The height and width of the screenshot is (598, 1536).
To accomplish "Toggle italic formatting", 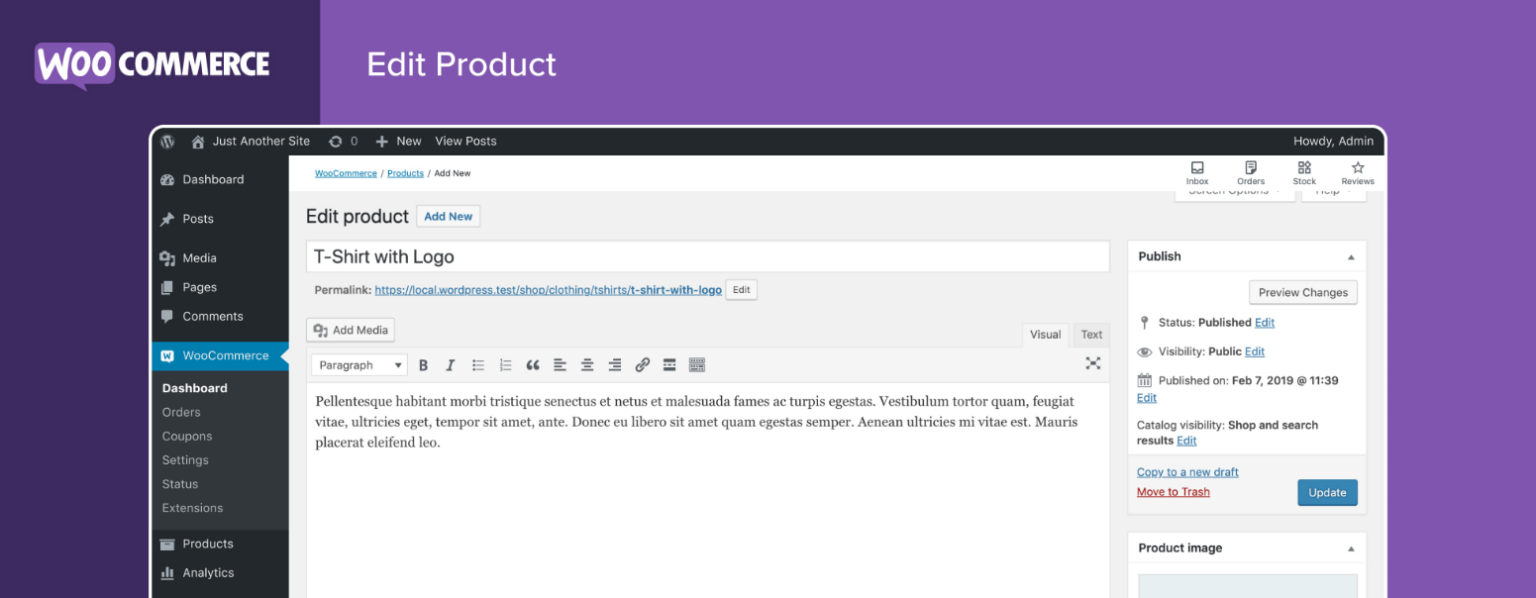I will pyautogui.click(x=450, y=364).
